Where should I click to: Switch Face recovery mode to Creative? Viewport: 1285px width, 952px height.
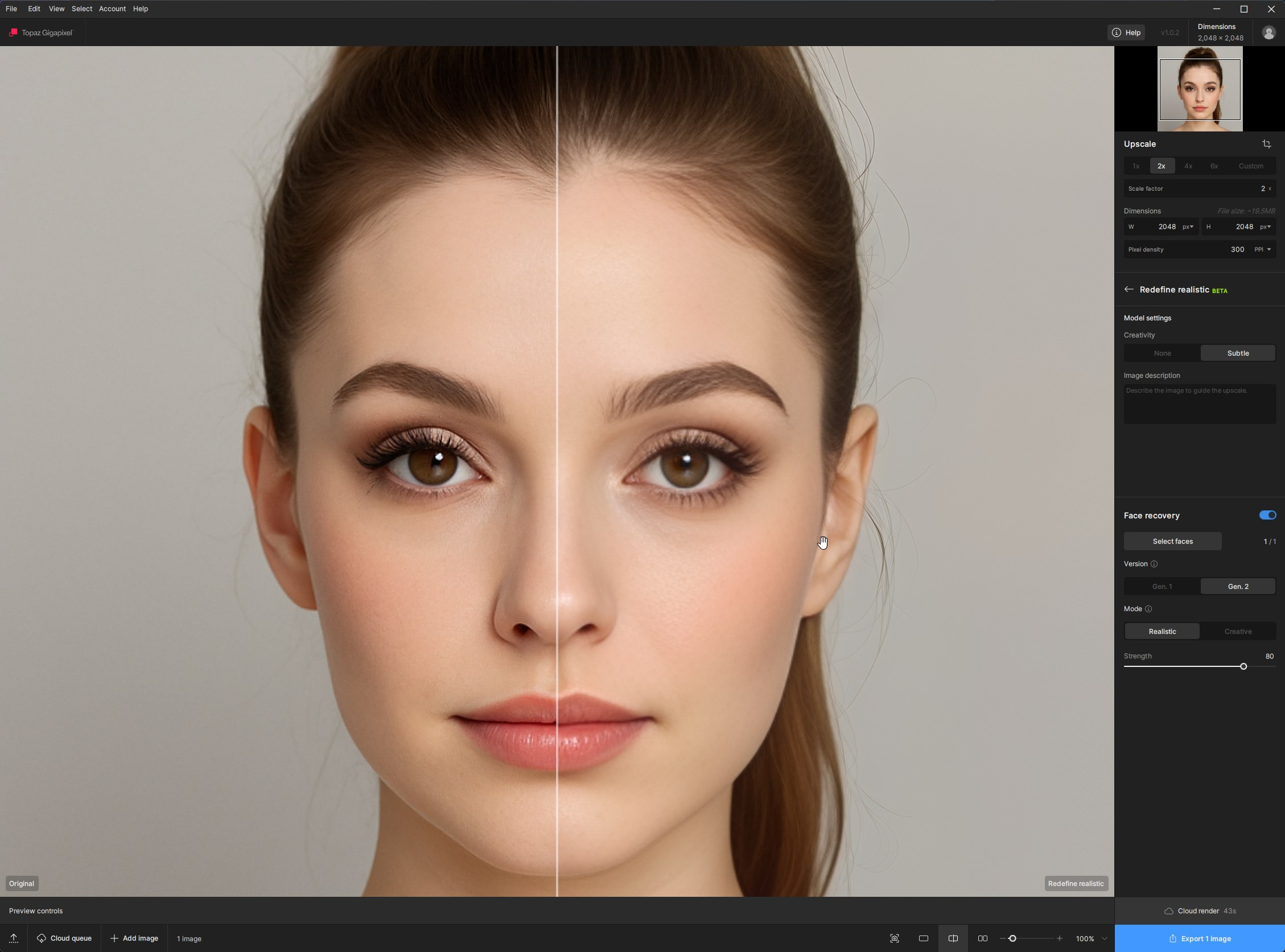[1237, 632]
